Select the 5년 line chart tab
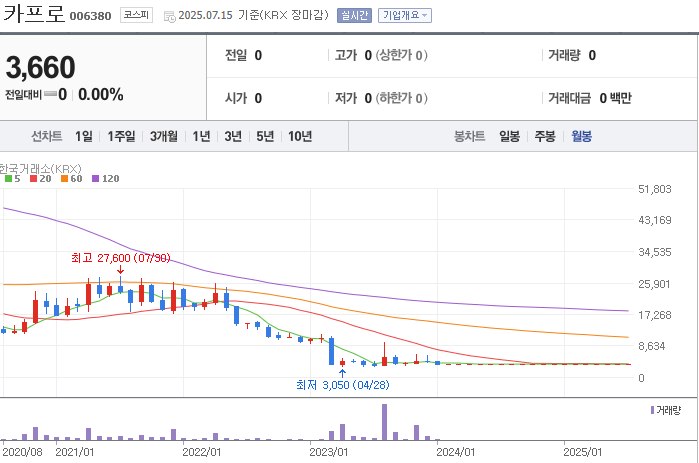The width and height of the screenshot is (699, 463). pos(265,136)
